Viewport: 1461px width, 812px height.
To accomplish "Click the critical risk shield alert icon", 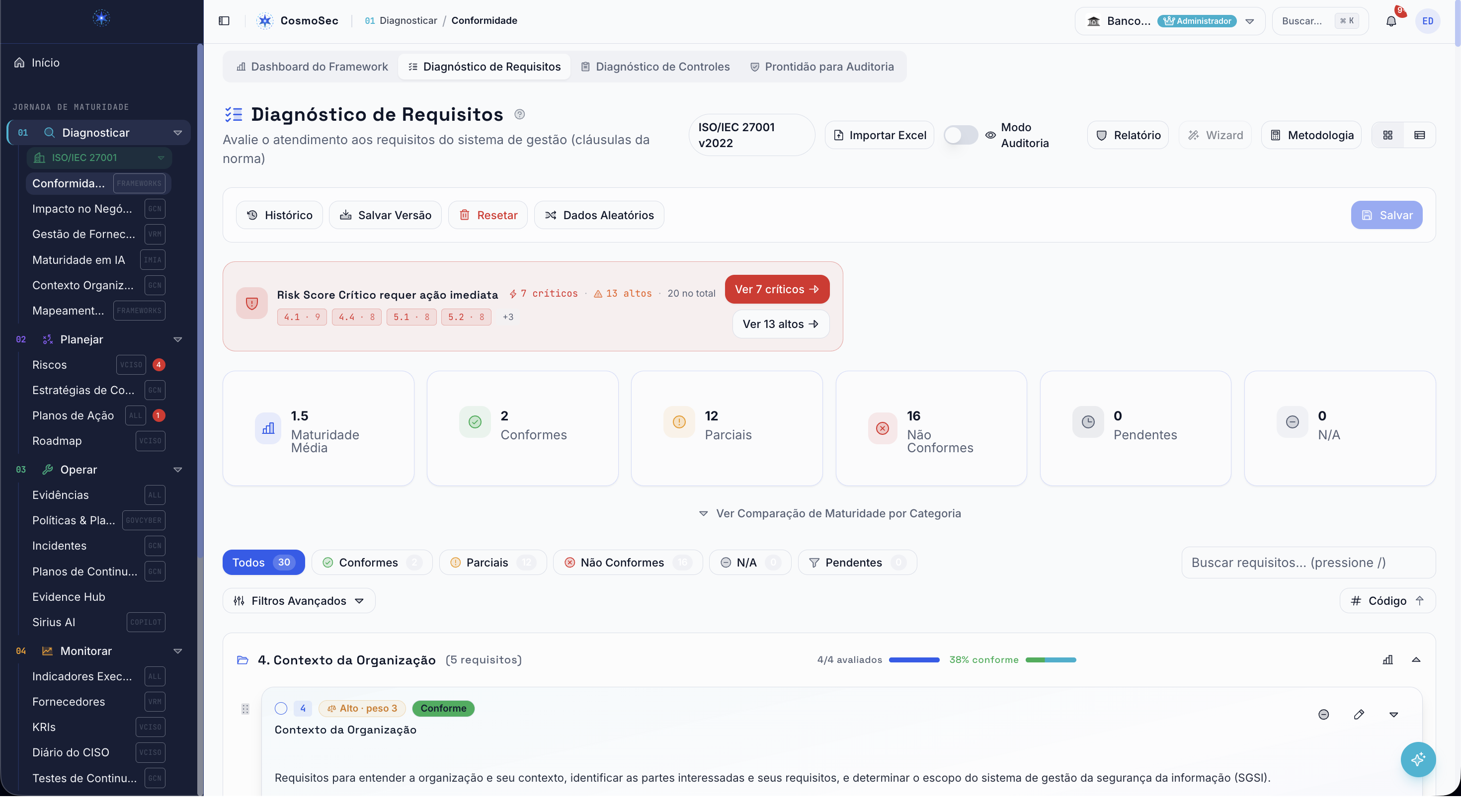I will (252, 303).
